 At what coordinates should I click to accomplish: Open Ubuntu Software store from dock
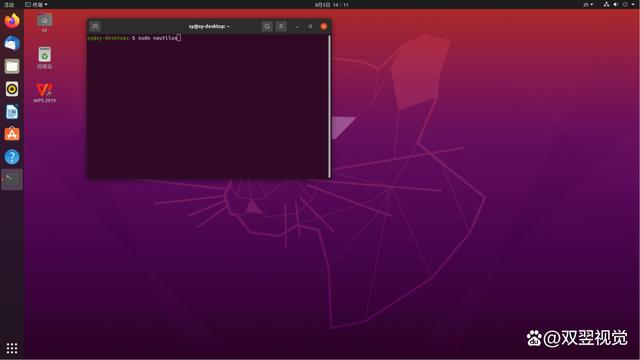tap(12, 134)
